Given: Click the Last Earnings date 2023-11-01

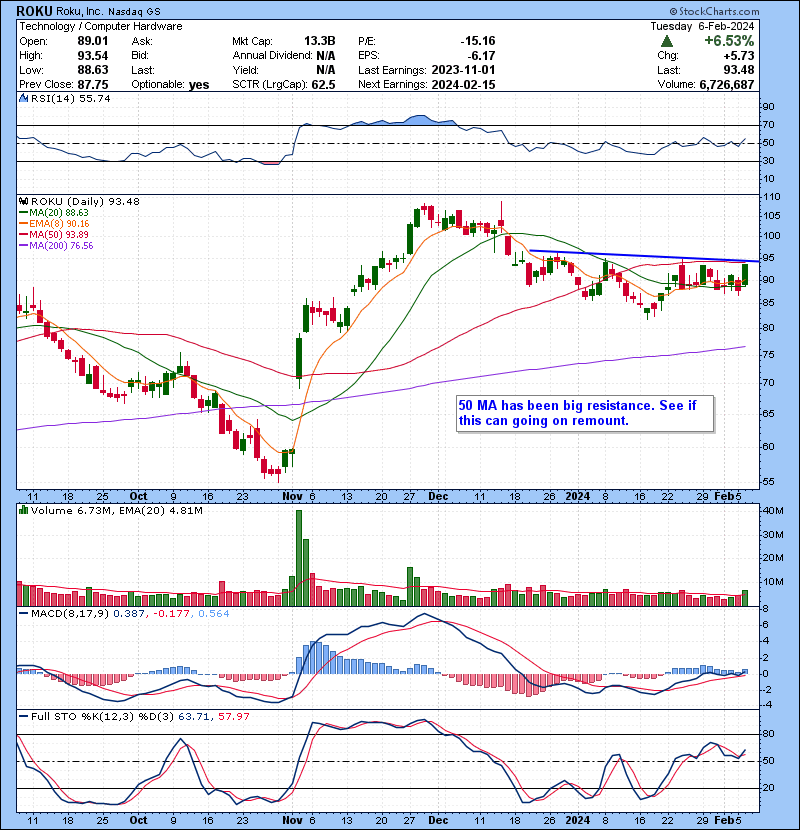Looking at the screenshot, I should click(463, 70).
